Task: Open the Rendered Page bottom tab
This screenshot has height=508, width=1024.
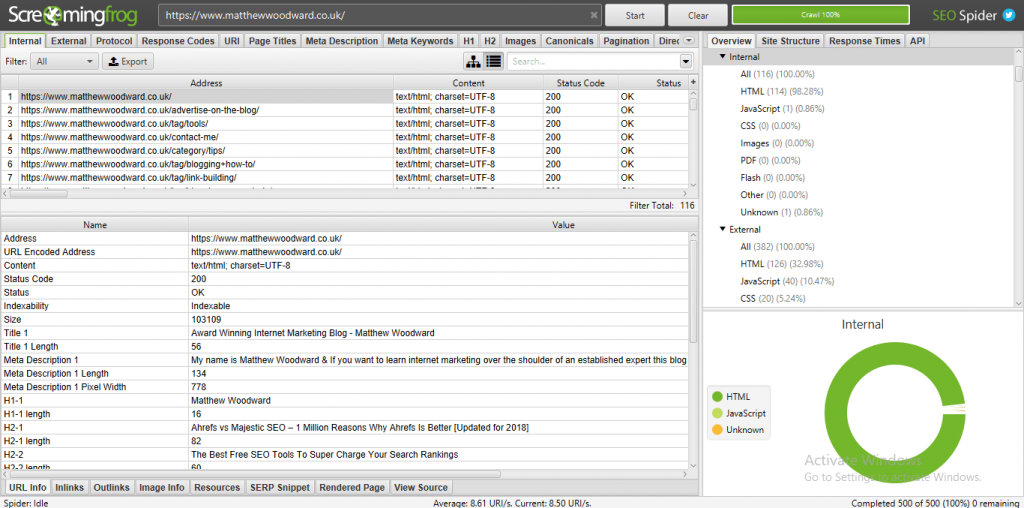Action: (x=353, y=487)
